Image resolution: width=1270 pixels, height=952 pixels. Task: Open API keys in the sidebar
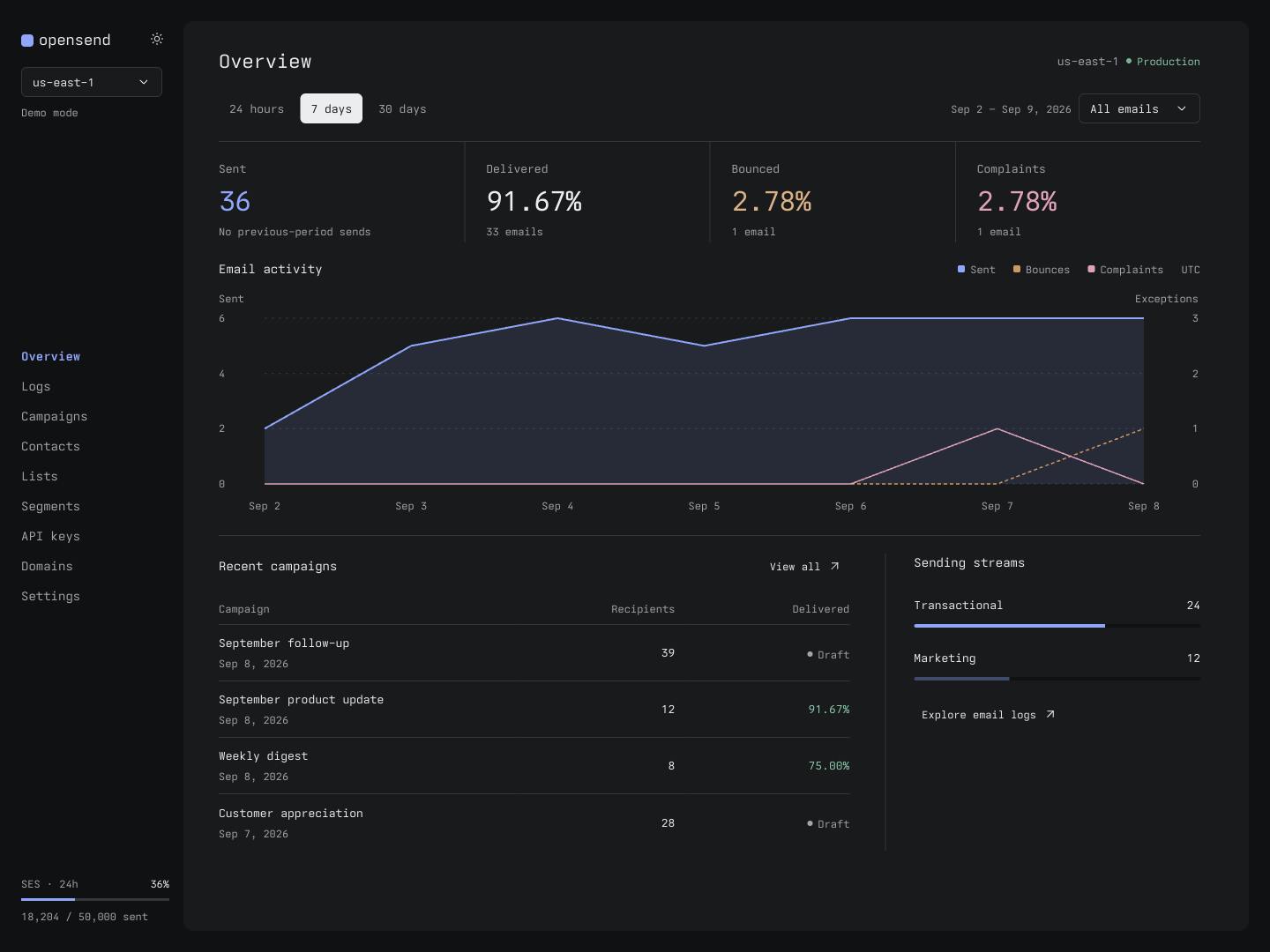click(50, 536)
